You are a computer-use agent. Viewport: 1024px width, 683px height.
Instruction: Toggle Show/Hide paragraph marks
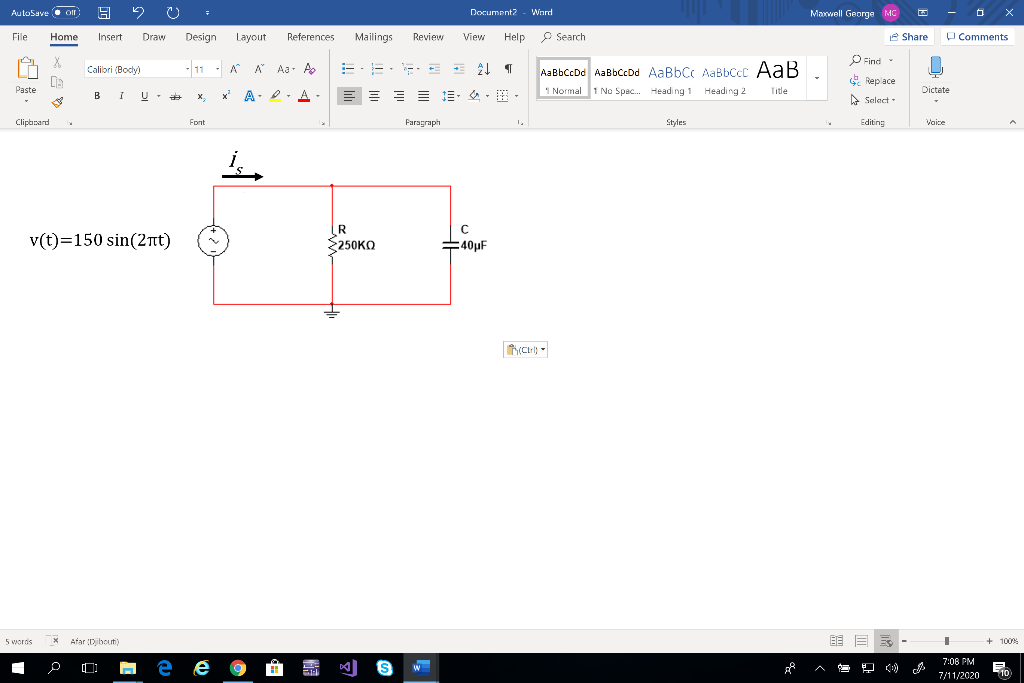tap(508, 69)
